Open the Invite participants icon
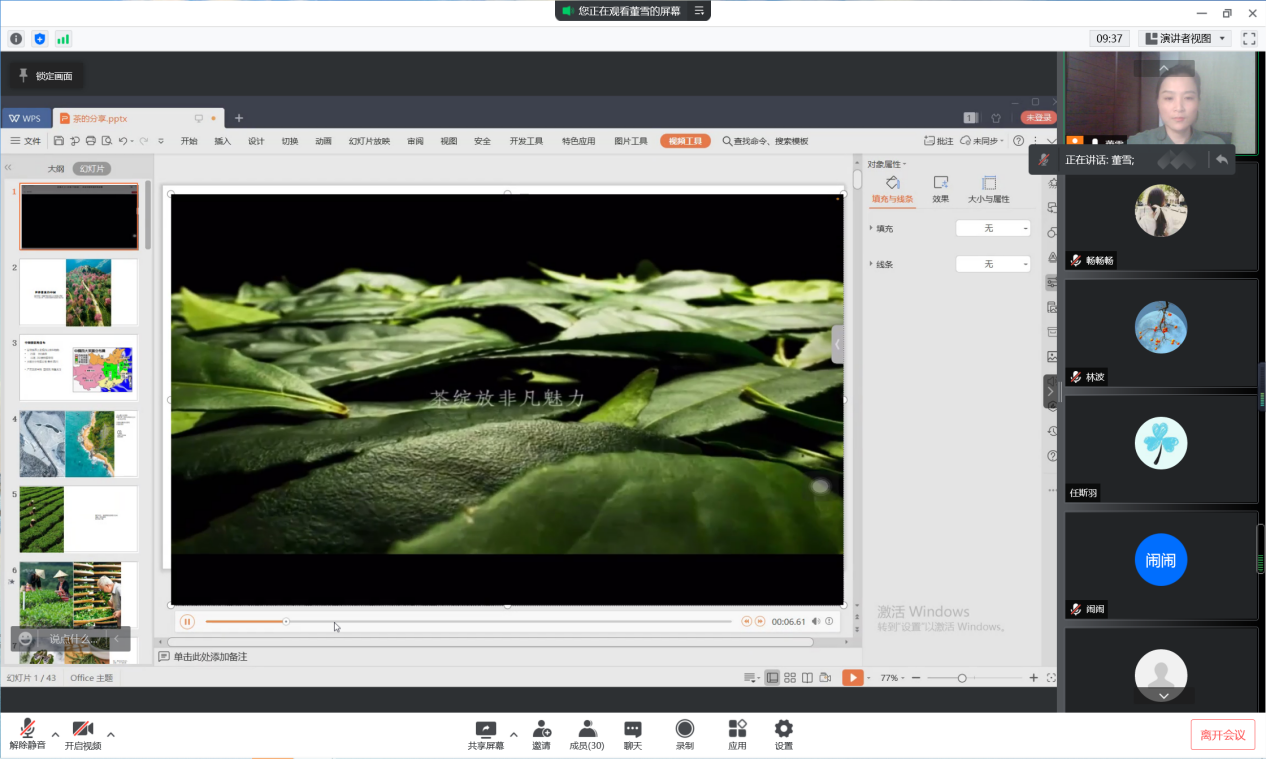This screenshot has height=759, width=1266. click(x=541, y=730)
